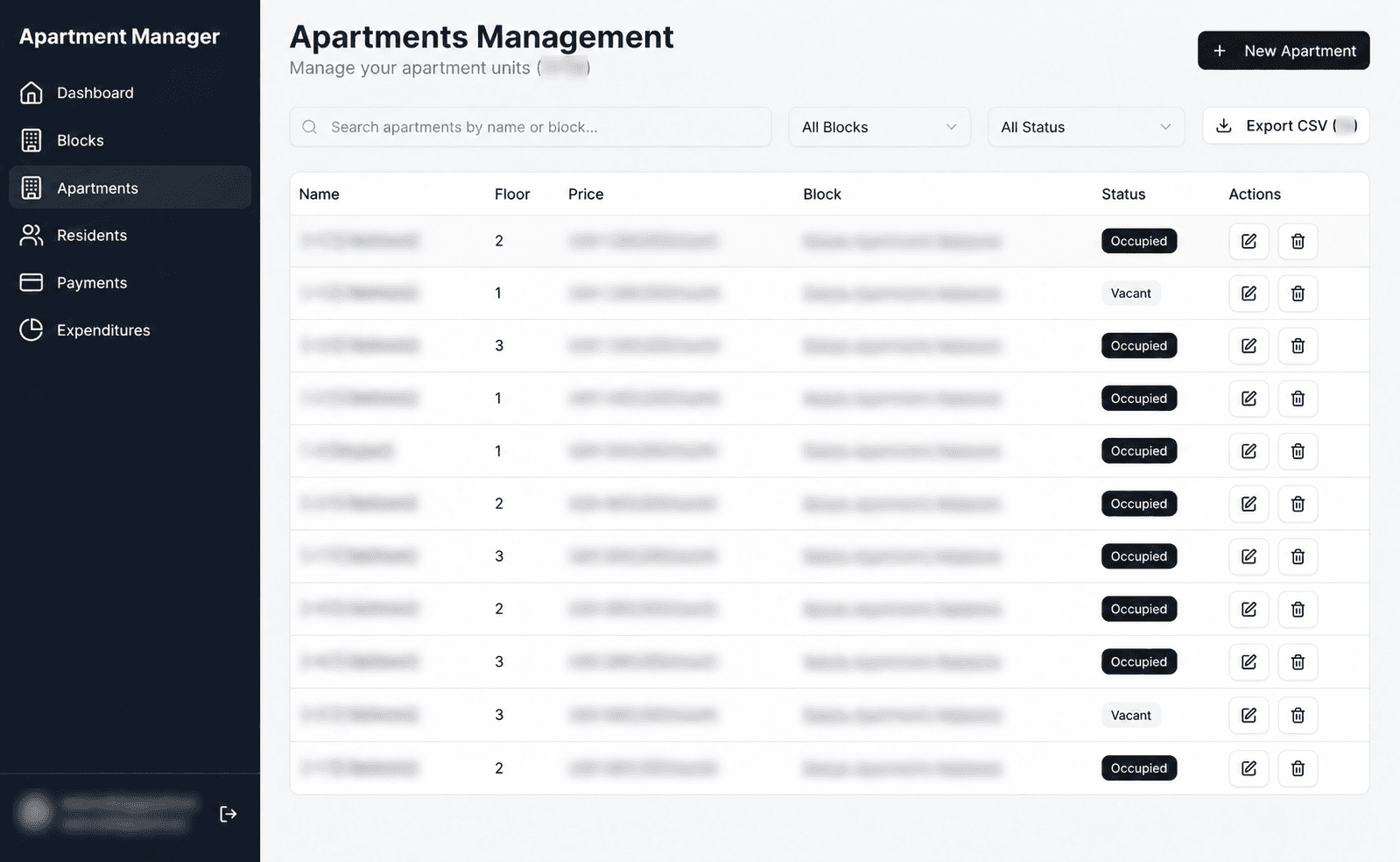Delete the Vacant apartment on floor 1
The height and width of the screenshot is (862, 1400).
click(x=1298, y=293)
